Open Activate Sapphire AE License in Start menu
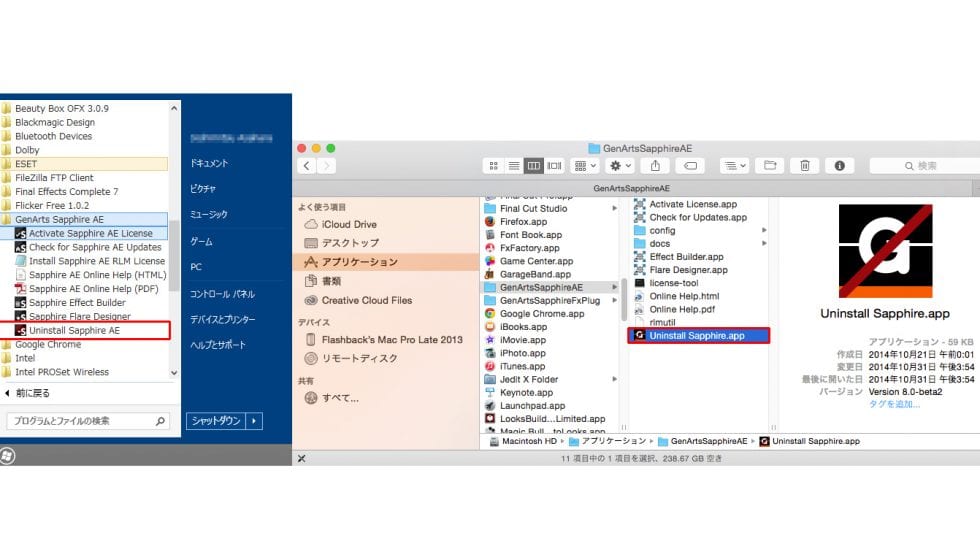 click(x=90, y=233)
